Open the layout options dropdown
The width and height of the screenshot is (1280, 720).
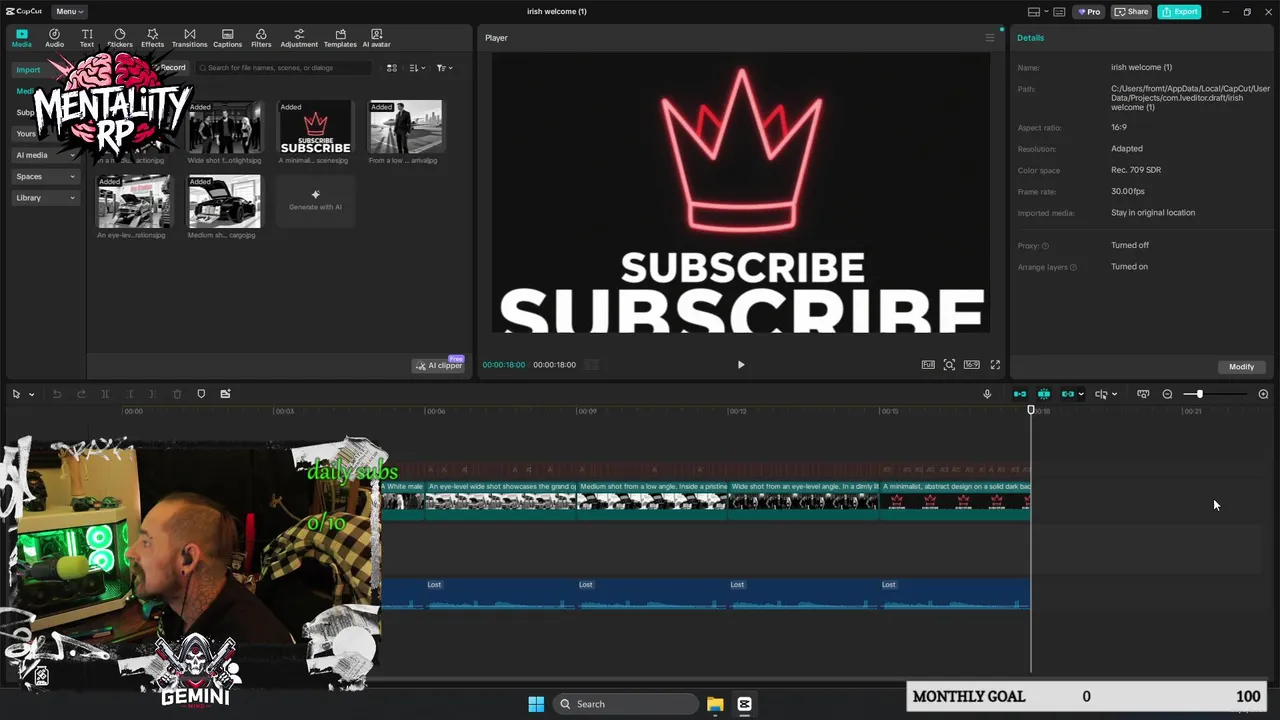(1038, 12)
